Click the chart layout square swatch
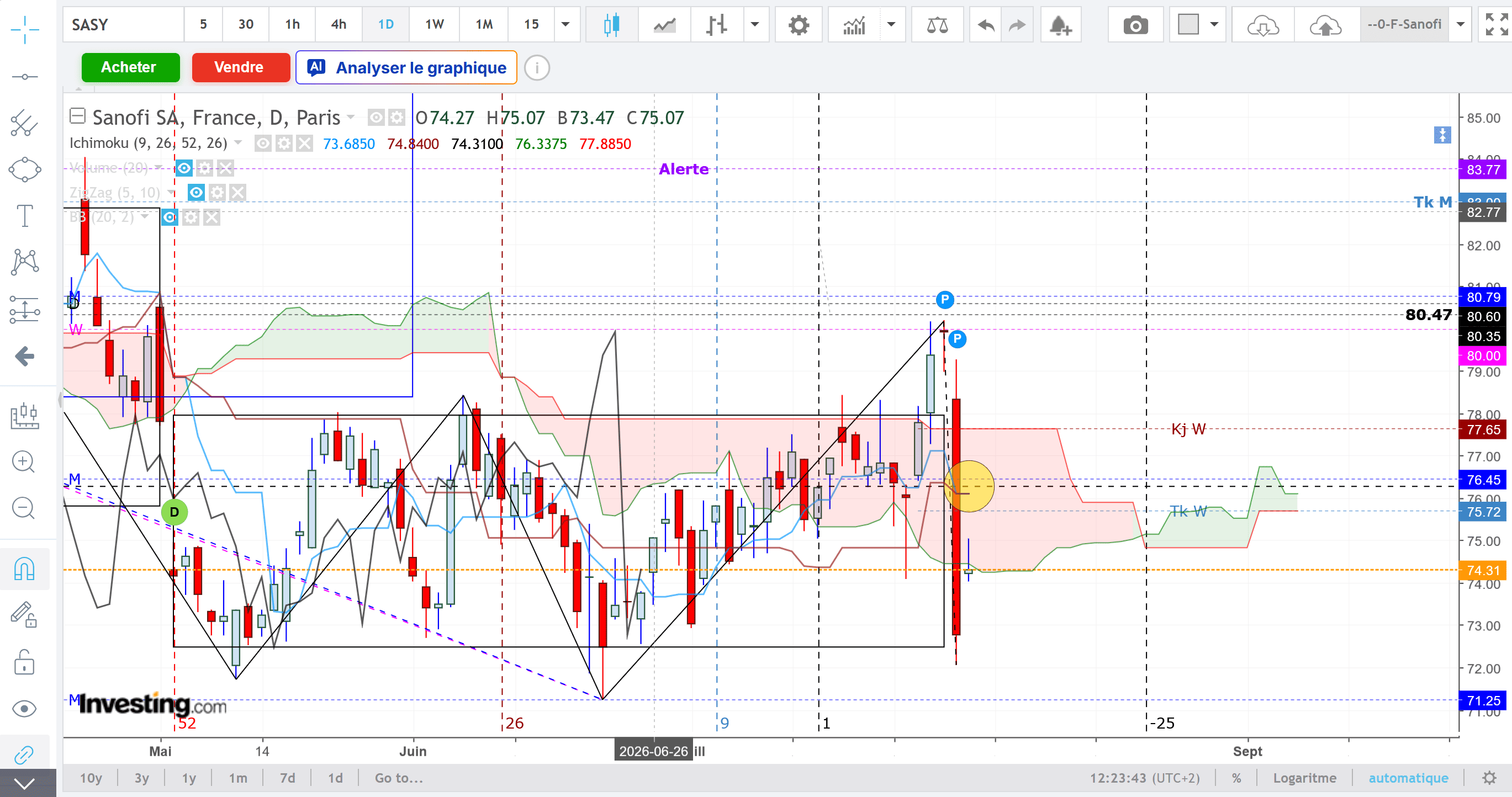 pyautogui.click(x=1188, y=25)
